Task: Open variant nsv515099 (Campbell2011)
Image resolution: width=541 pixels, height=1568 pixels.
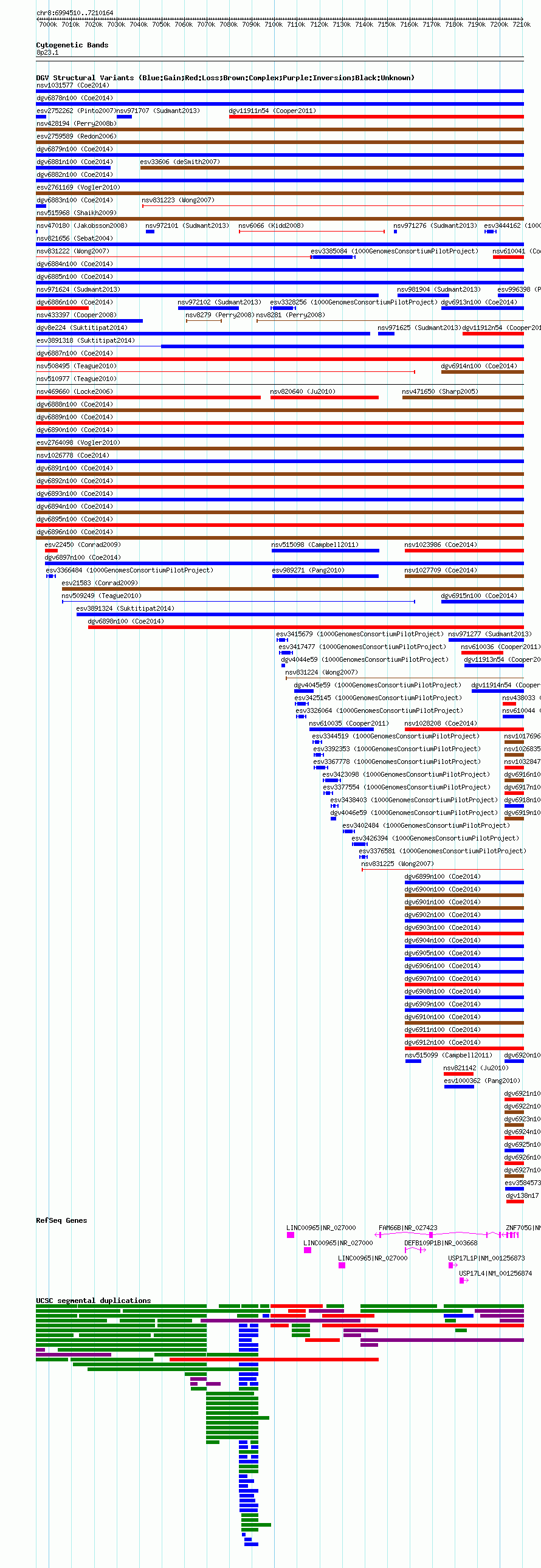Action: pos(449,1057)
